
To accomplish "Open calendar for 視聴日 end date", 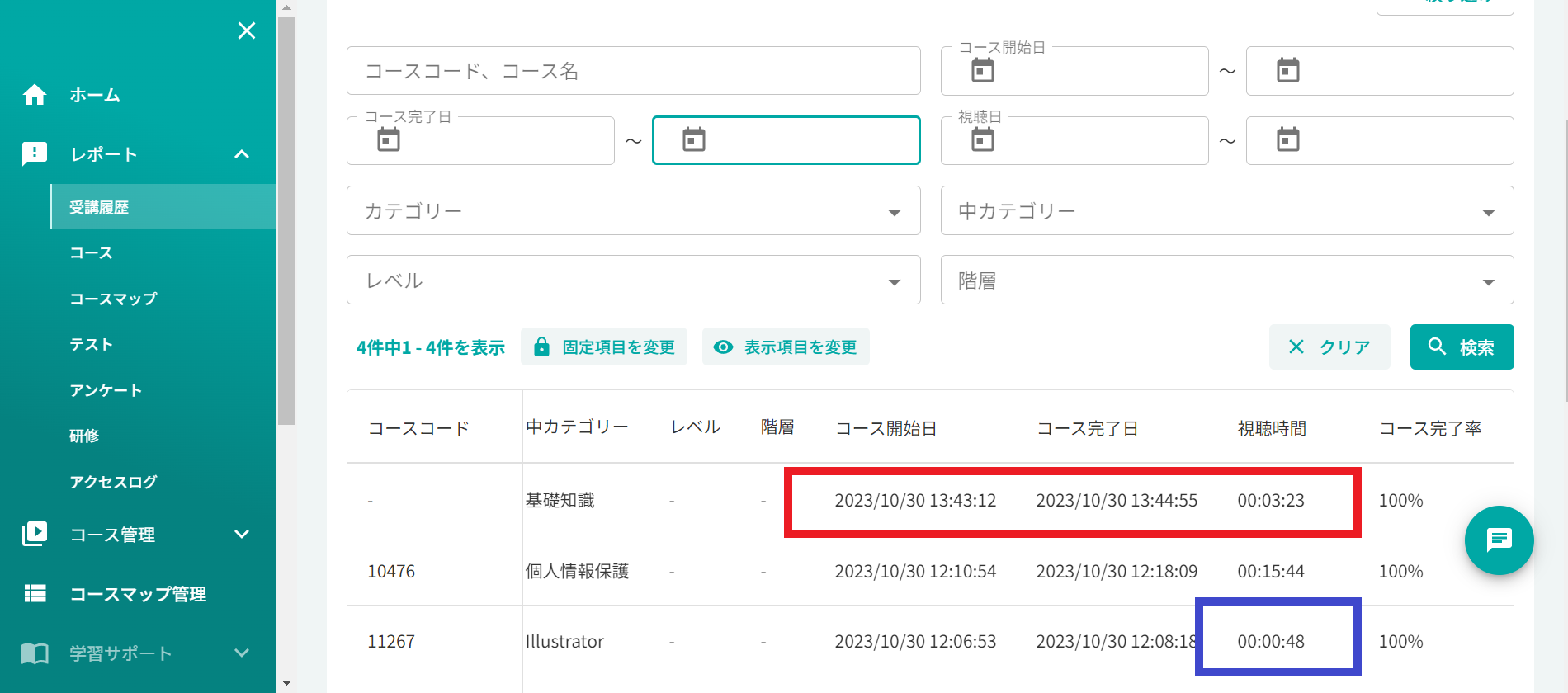I will point(1288,139).
